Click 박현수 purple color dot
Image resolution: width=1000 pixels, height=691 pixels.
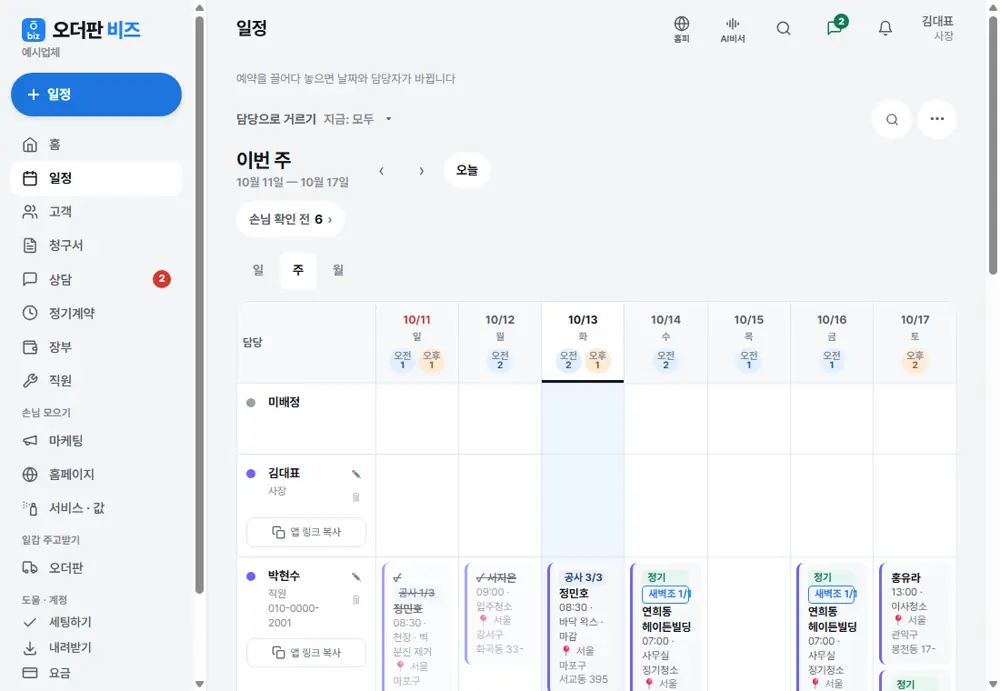coord(251,576)
